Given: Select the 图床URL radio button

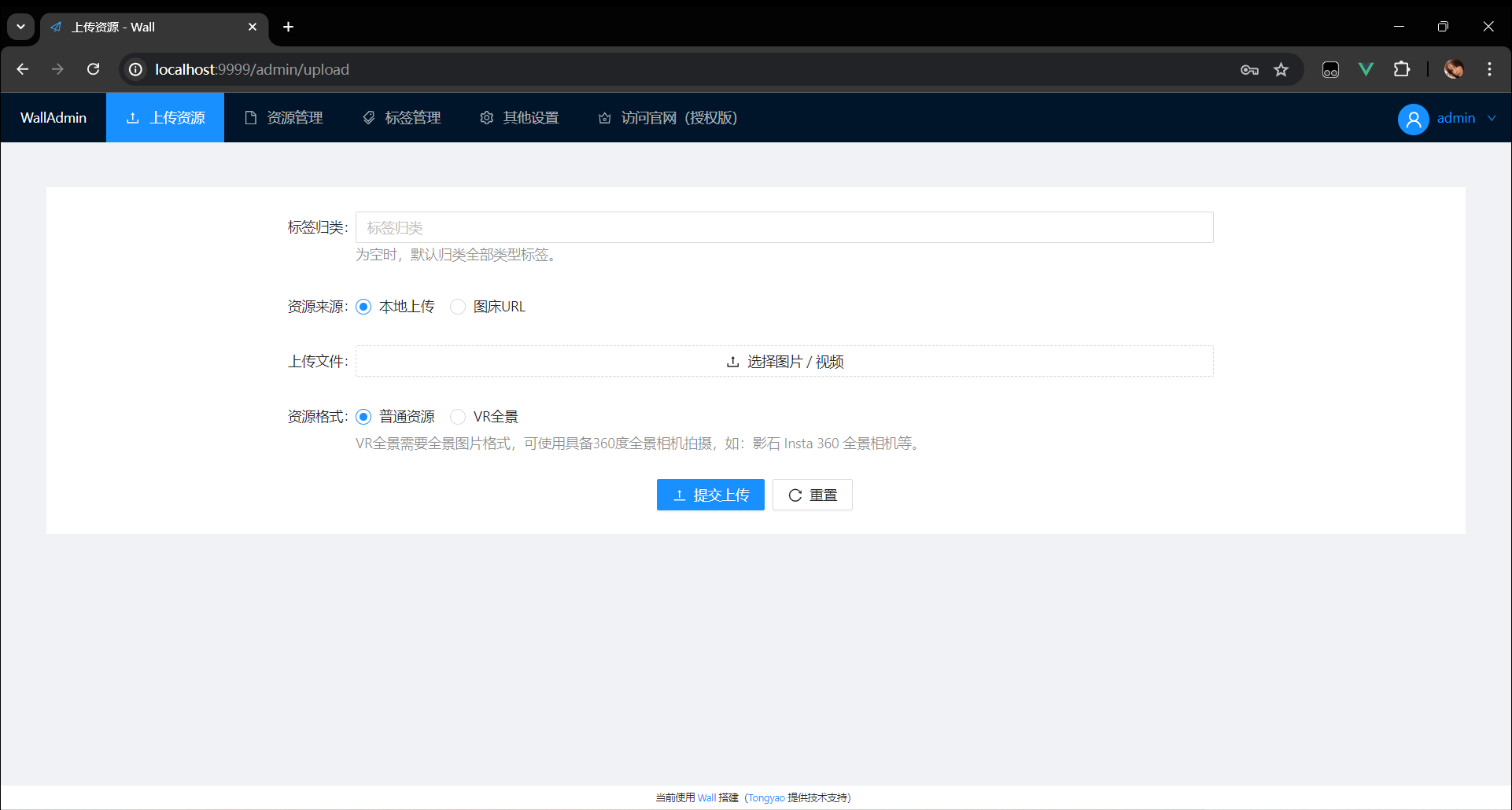Looking at the screenshot, I should (458, 307).
